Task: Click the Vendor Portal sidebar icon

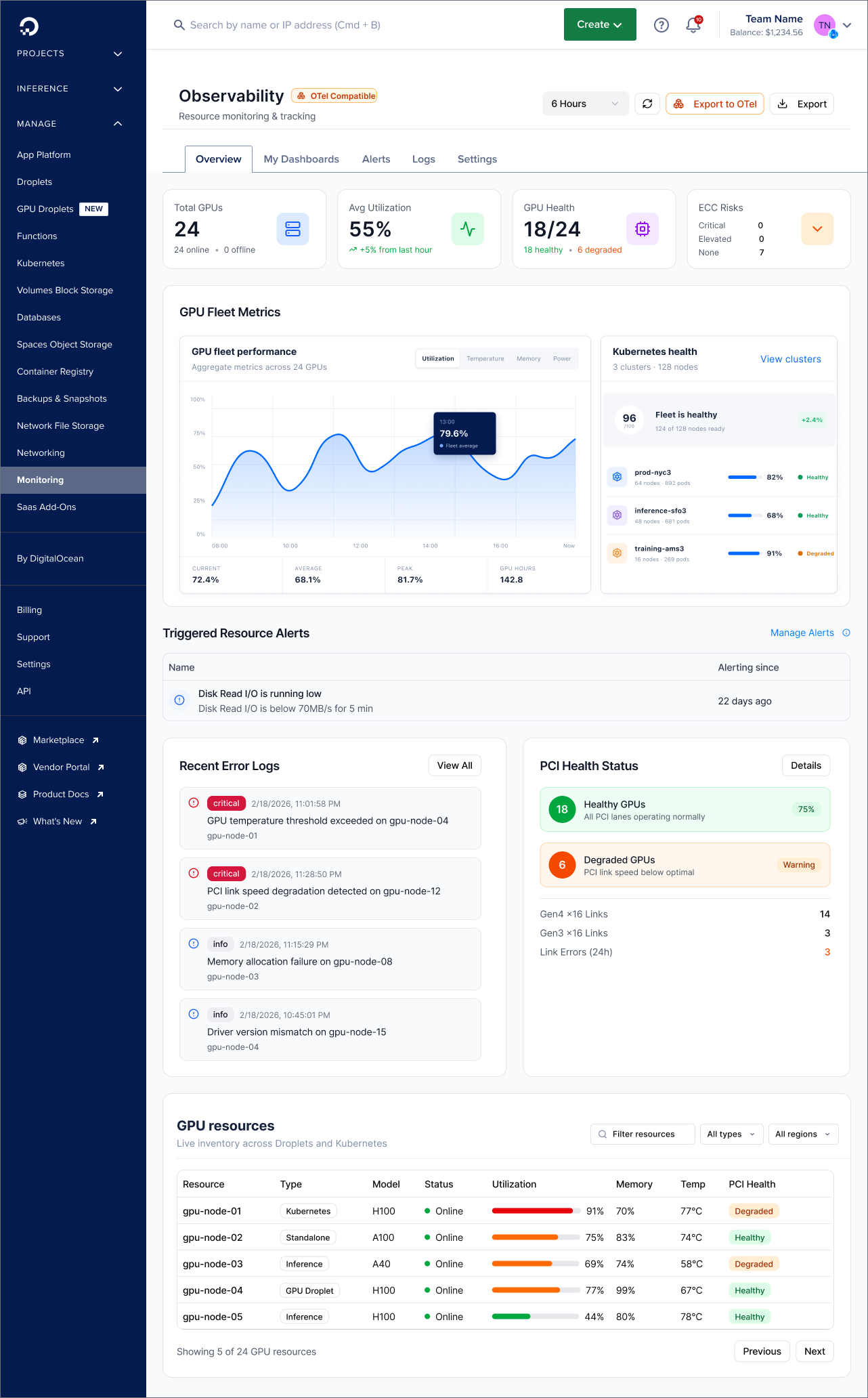Action: [22, 767]
